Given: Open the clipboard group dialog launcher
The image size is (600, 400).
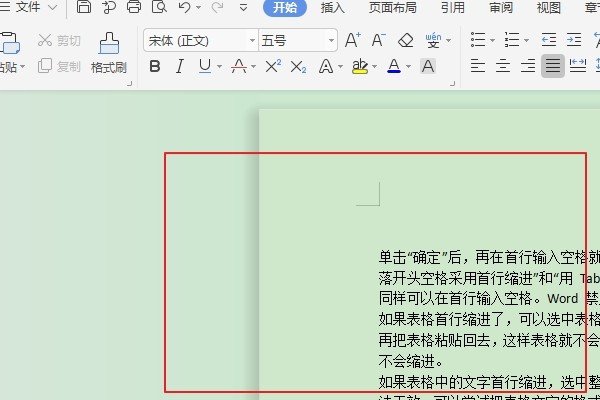Looking at the screenshot, I should tap(130, 83).
